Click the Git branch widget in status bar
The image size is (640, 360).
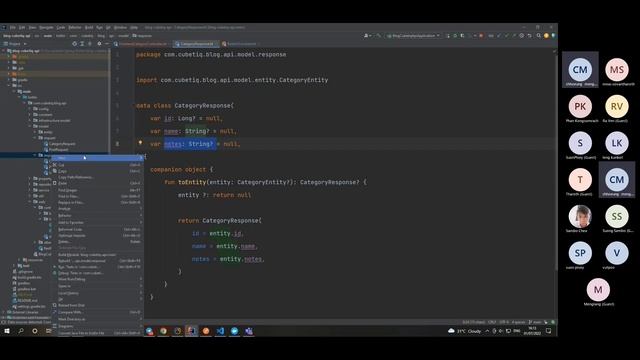pyautogui.click(x=535, y=322)
